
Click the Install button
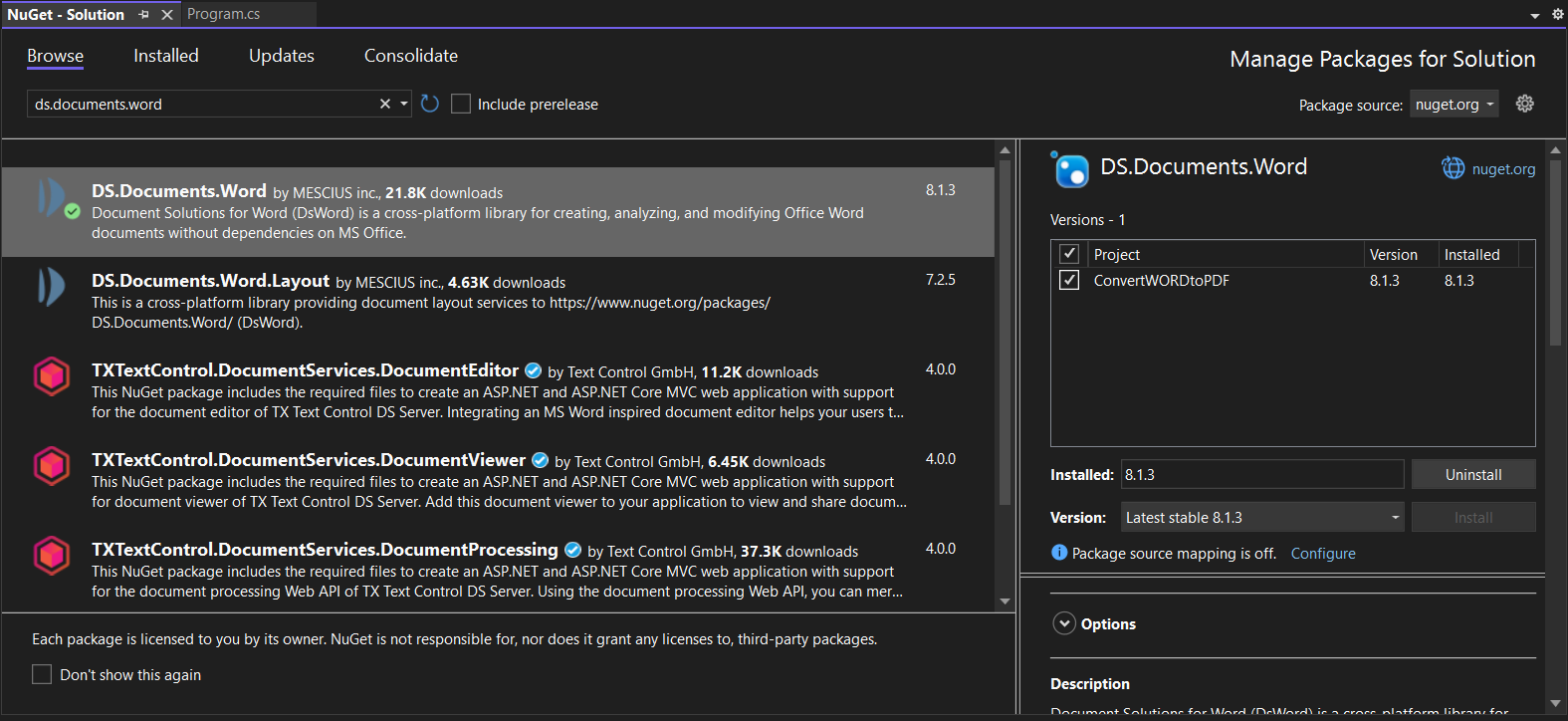[x=1473, y=517]
